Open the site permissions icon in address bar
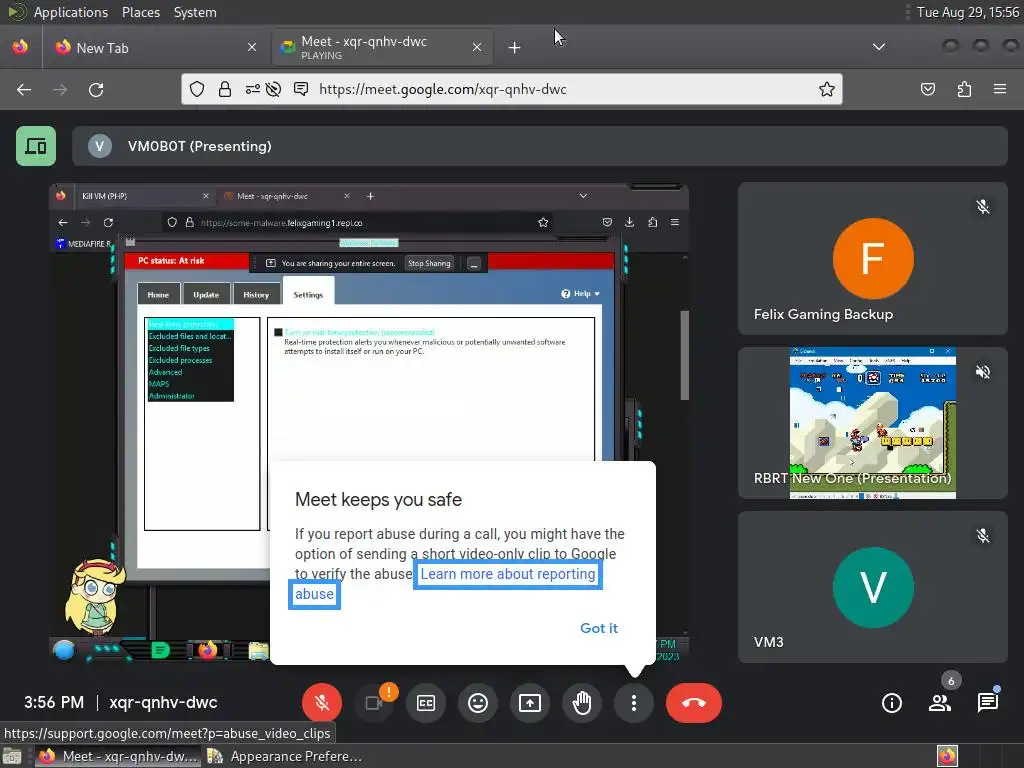1024x768 pixels. pos(252,89)
